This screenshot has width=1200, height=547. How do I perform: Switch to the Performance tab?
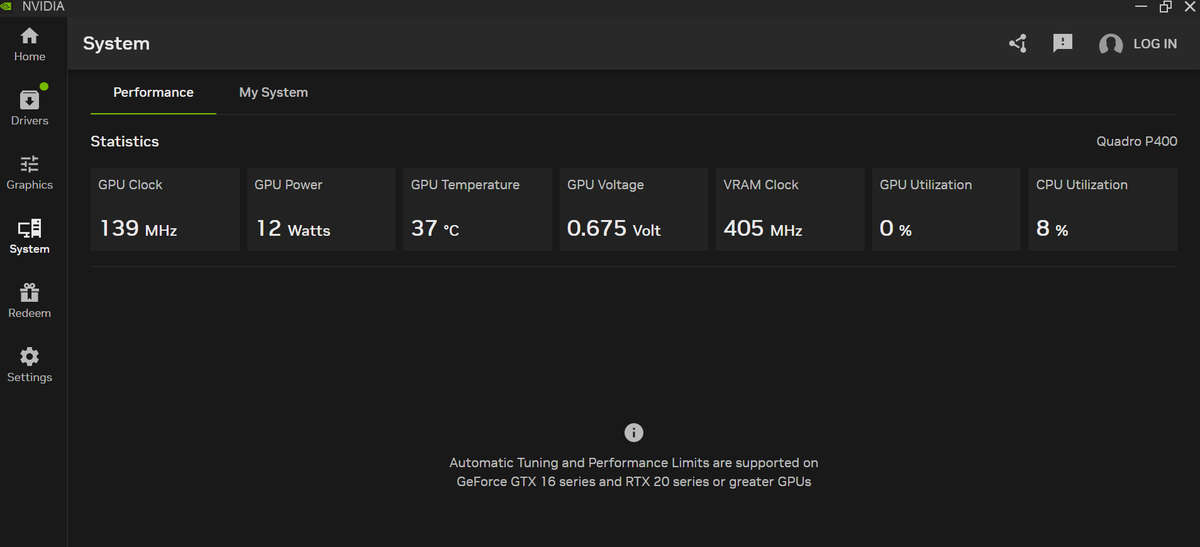coord(153,92)
